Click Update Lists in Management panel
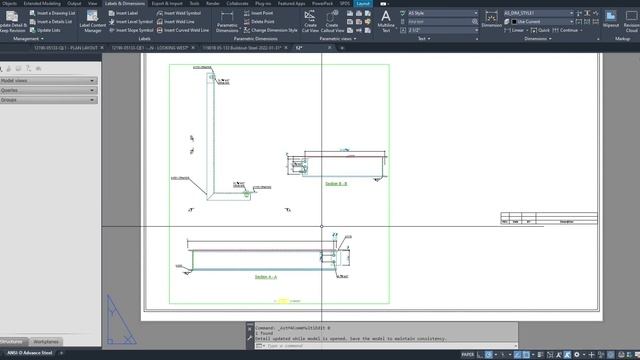Image resolution: width=640 pixels, height=360 pixels. (45, 30)
